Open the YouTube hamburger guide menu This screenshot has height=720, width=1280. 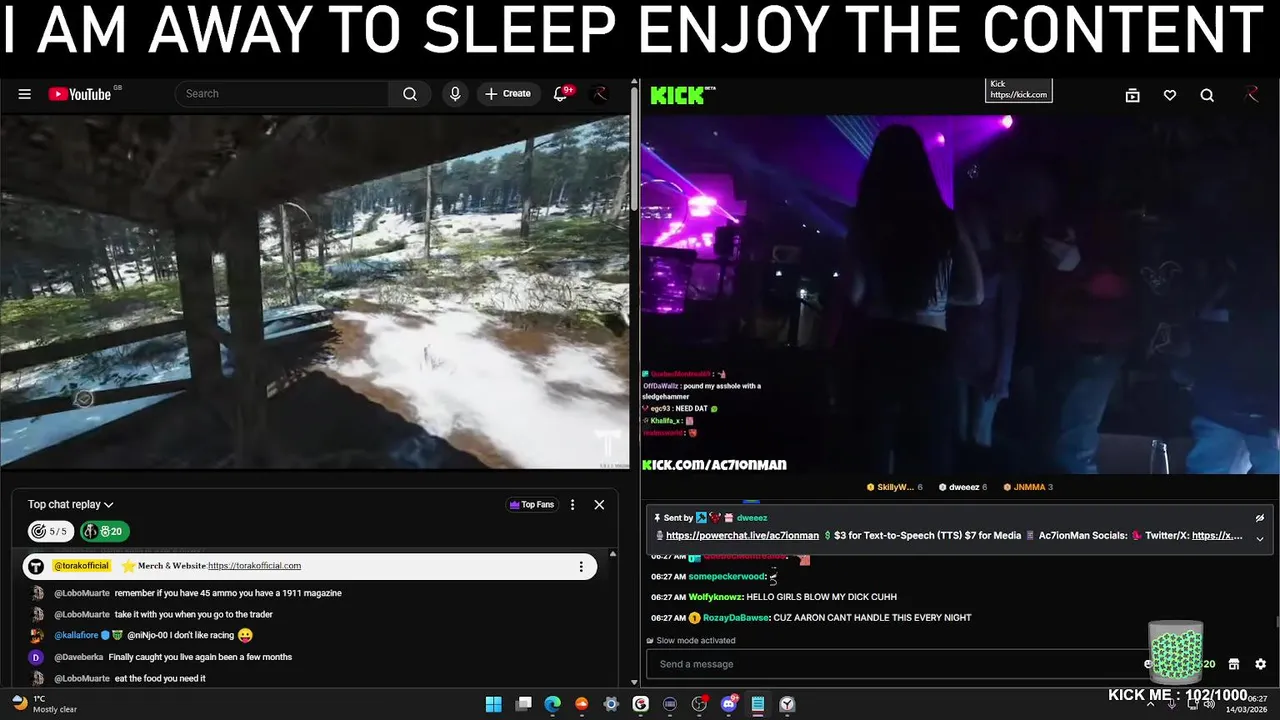click(24, 94)
